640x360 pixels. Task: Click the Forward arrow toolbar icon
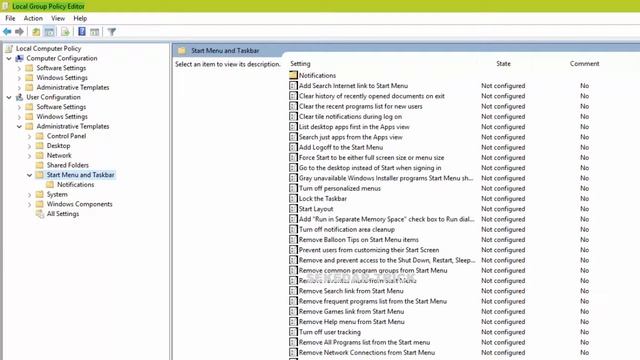19,31
